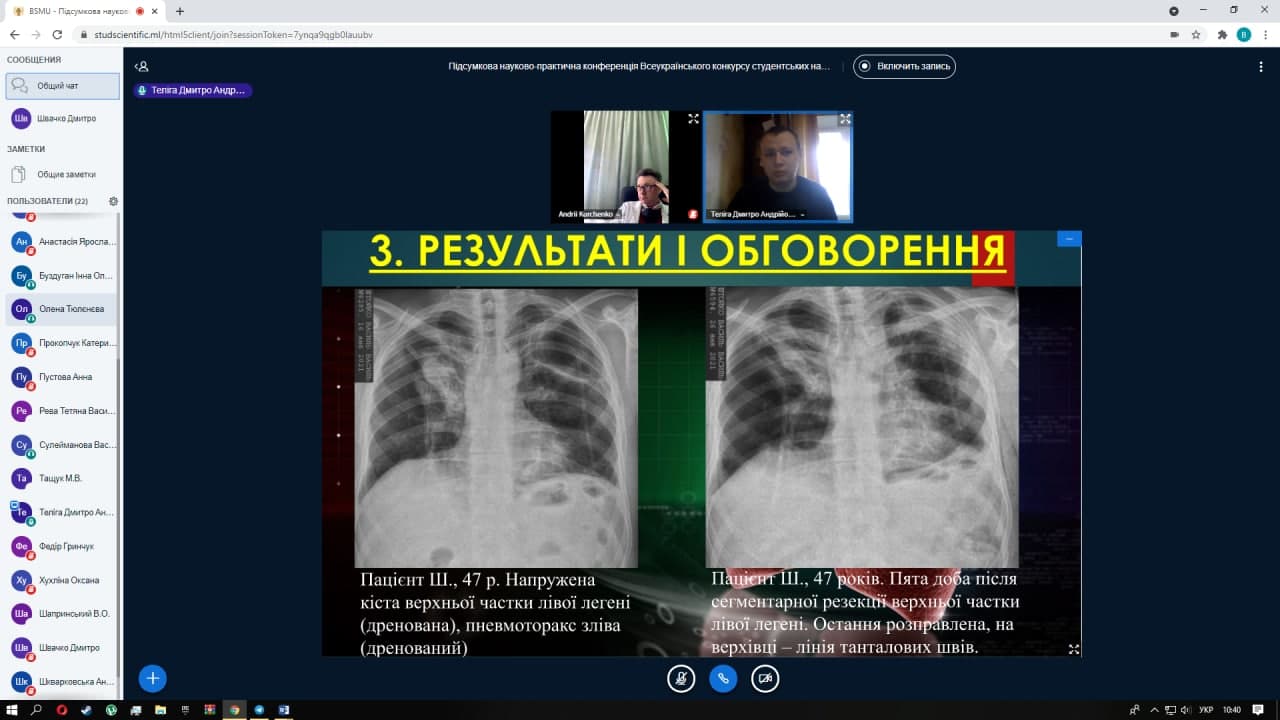
Task: Expand Теліга Дмитро webcam to fullscreen
Action: point(845,118)
